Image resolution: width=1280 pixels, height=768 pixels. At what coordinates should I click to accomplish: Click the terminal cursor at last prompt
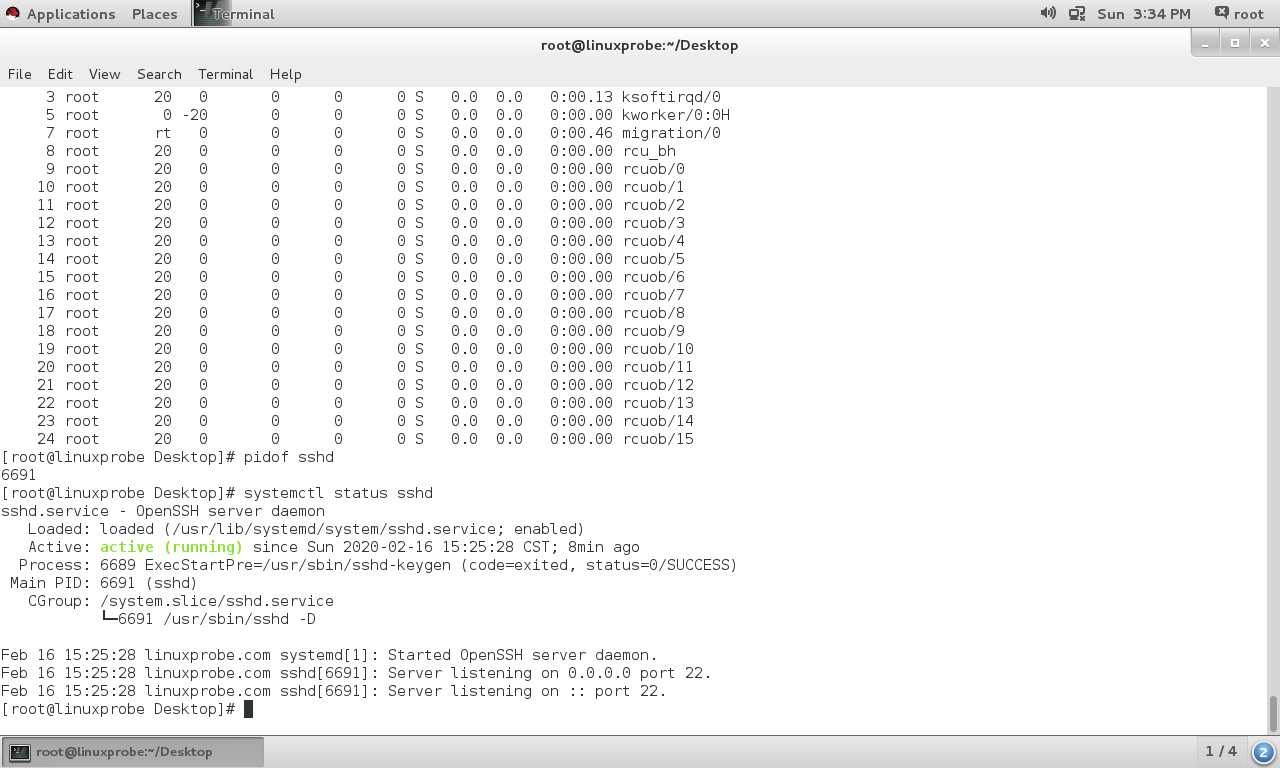point(248,709)
